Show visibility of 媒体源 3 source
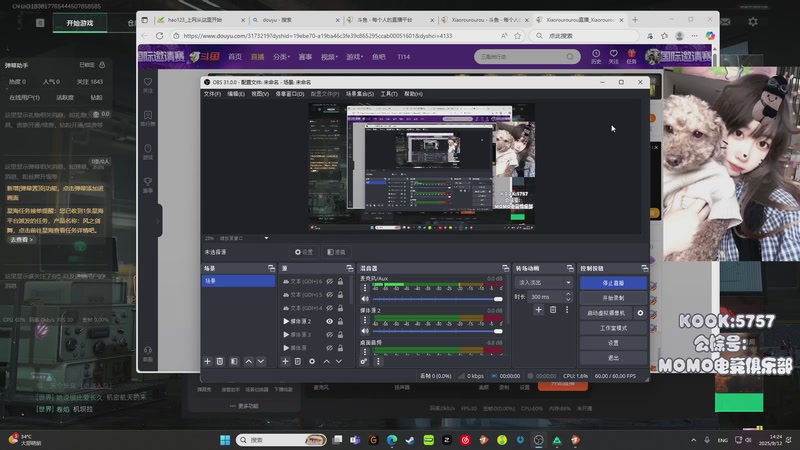Image resolution: width=800 pixels, height=450 pixels. coord(330,334)
